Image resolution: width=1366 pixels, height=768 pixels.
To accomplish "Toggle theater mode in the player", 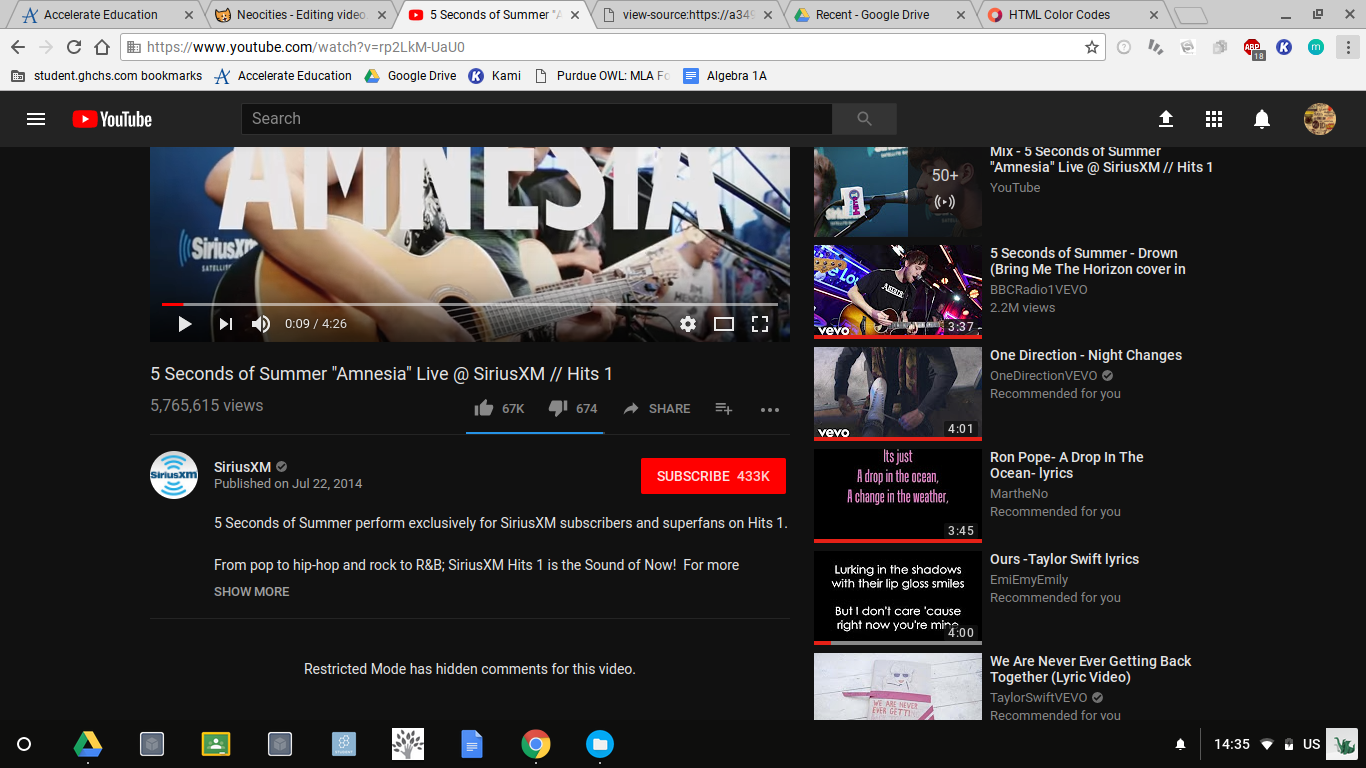I will point(724,324).
